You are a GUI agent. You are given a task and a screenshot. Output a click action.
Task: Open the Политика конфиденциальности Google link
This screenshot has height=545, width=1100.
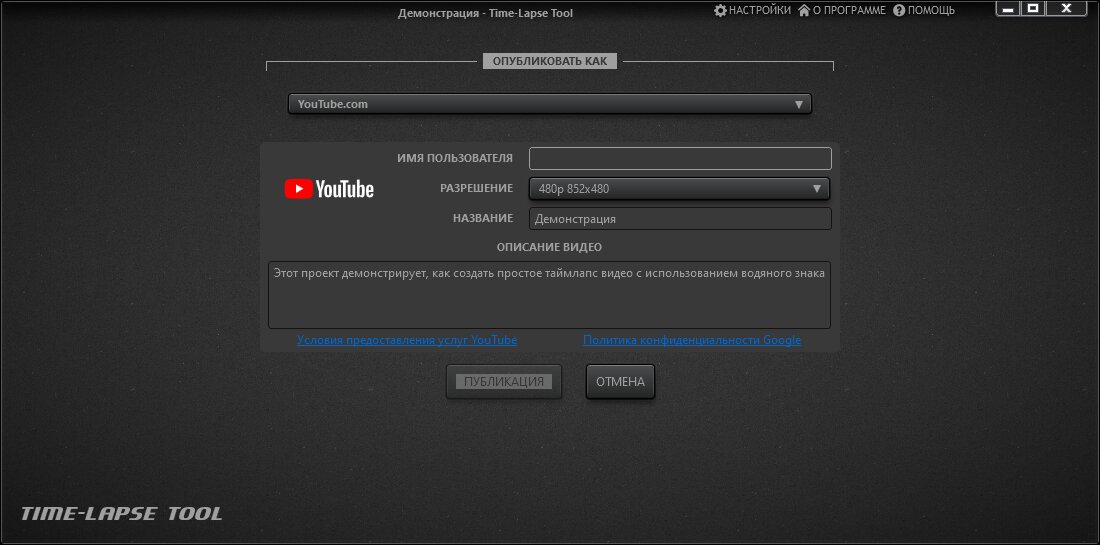[x=692, y=340]
